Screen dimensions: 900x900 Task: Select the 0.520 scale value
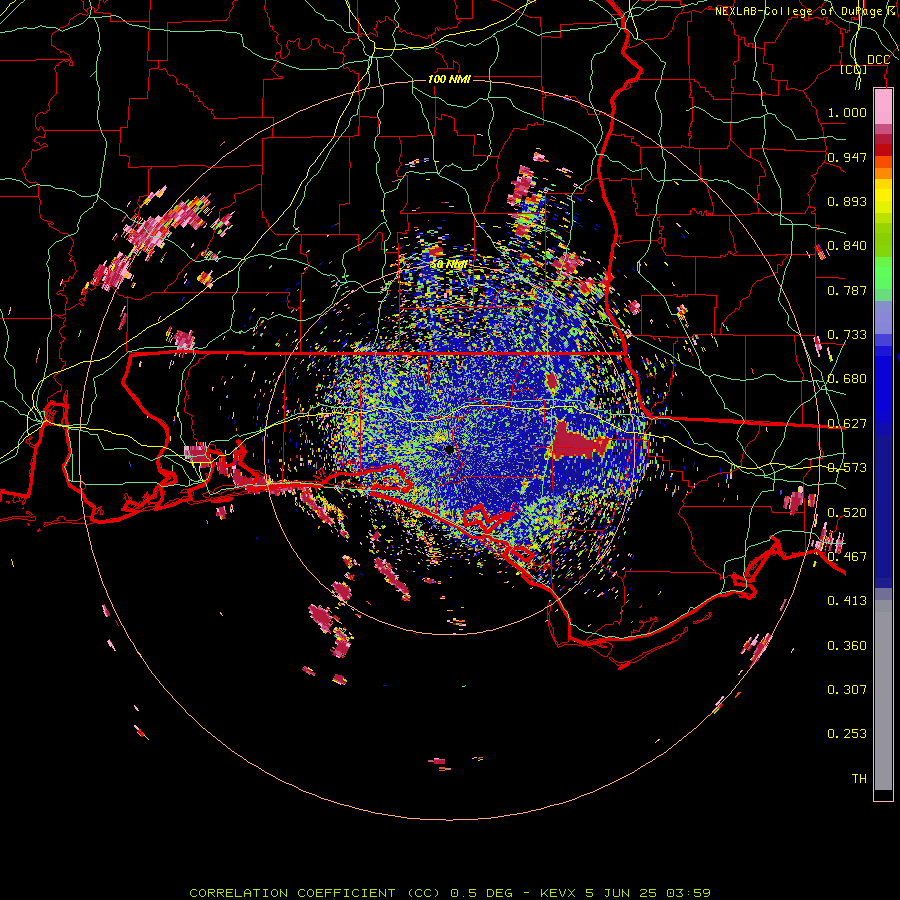[x=847, y=512]
